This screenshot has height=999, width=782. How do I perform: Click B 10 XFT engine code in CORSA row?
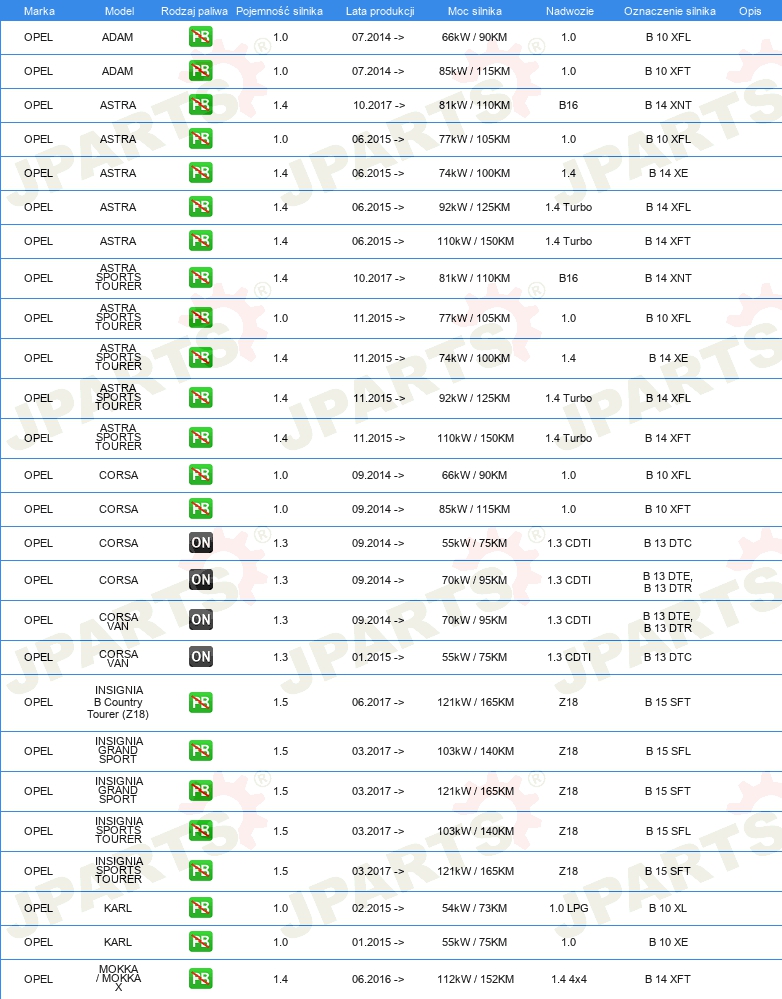(668, 509)
